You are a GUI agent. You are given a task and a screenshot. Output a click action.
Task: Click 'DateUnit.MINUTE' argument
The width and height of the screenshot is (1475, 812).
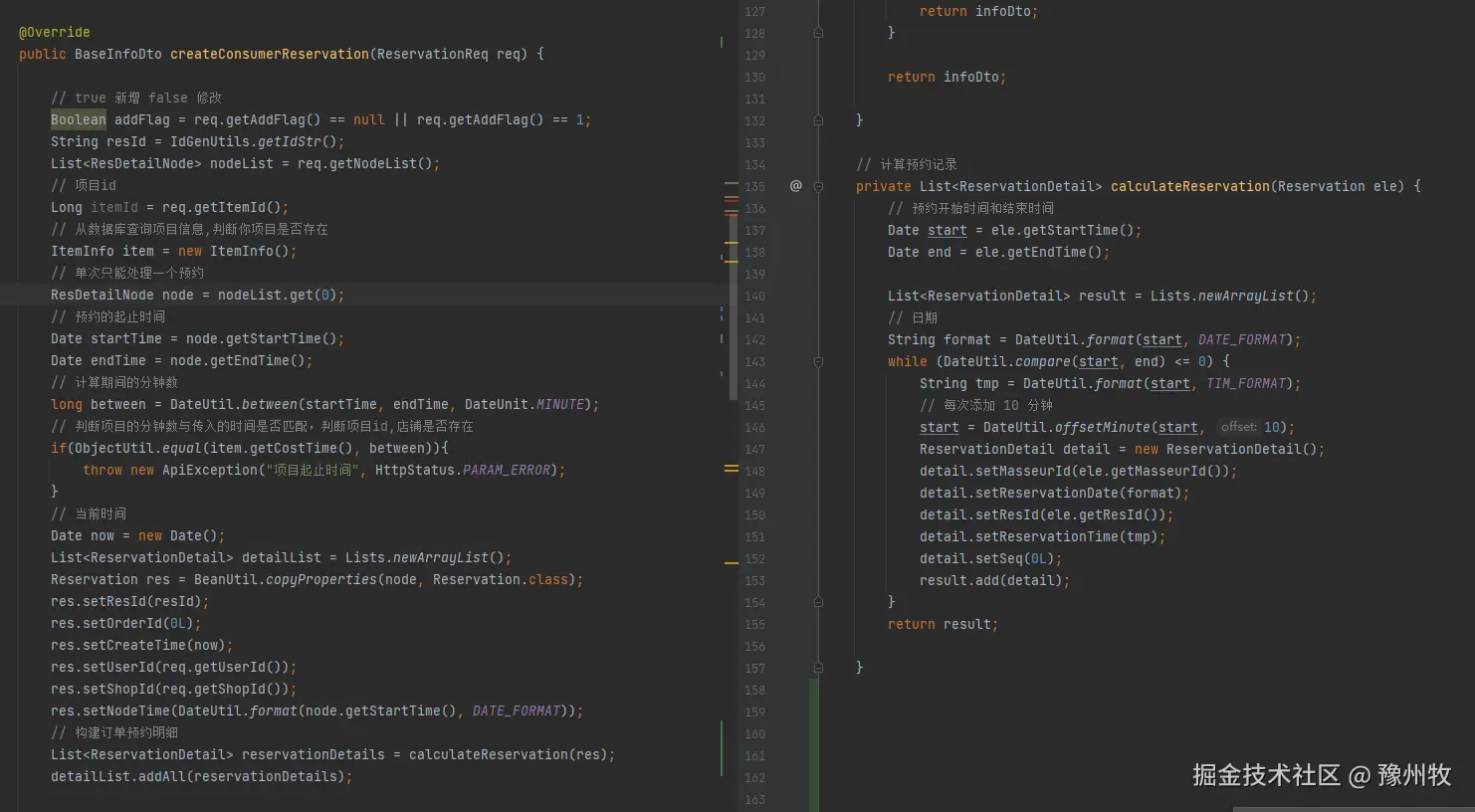point(525,404)
